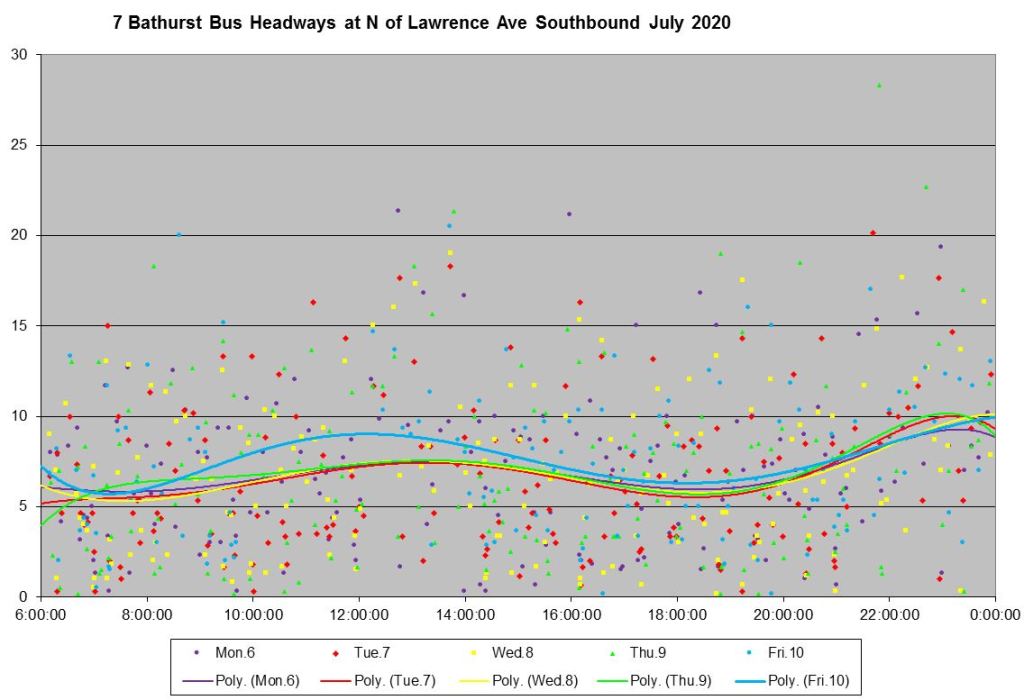Select the red diamond point at 20 near 22:00
Image resolution: width=1024 pixels, height=700 pixels.
coord(873,233)
